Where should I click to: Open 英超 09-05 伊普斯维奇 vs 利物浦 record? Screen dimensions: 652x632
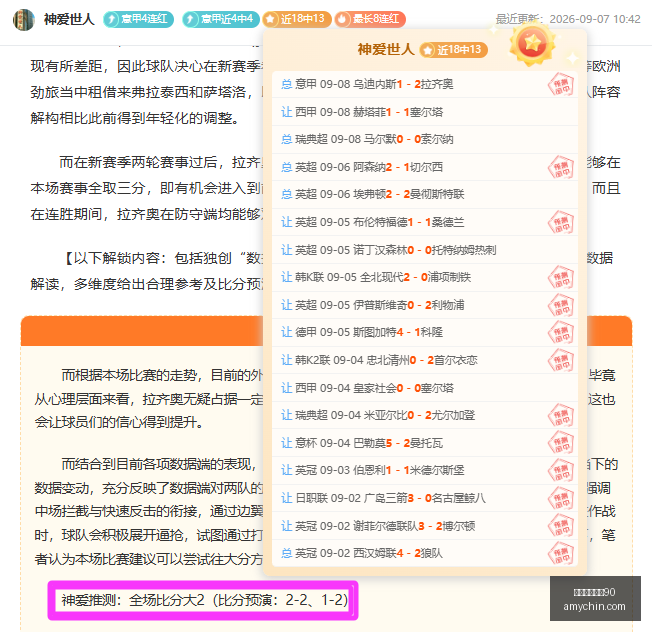click(425, 305)
